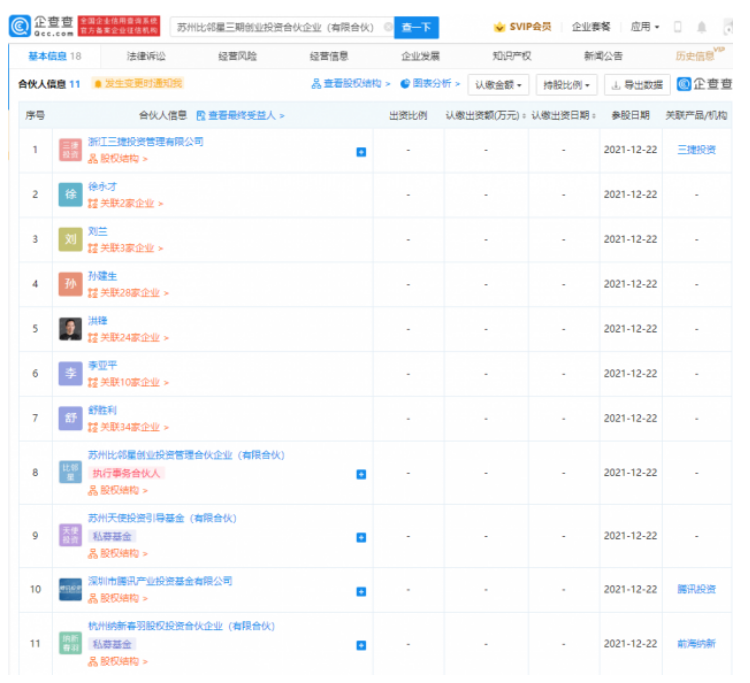The height and width of the screenshot is (683, 750).
Task: Open 图表分析 link
Action: point(430,84)
